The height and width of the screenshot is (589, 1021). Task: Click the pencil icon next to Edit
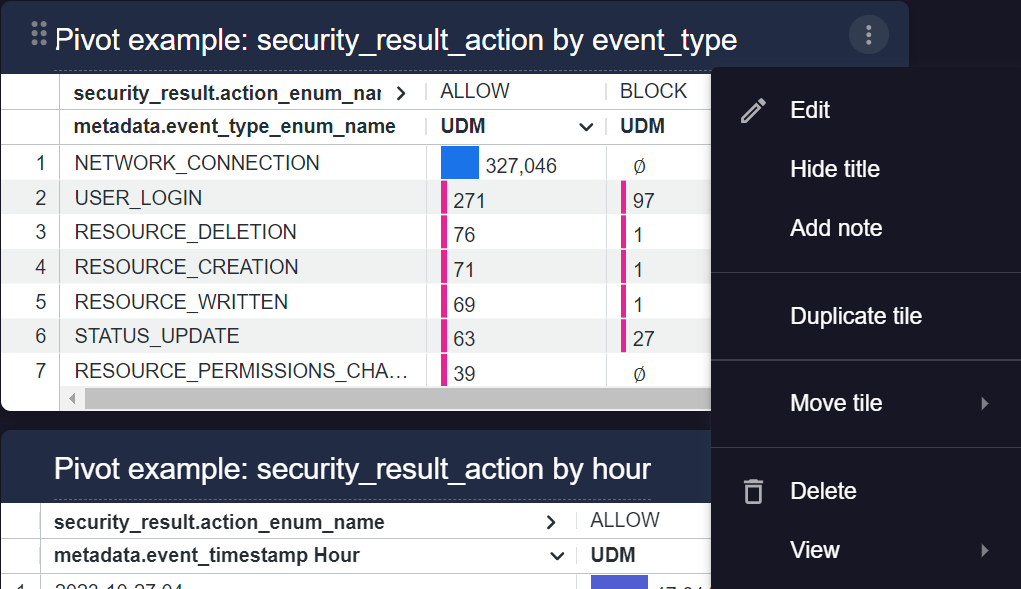[753, 111]
